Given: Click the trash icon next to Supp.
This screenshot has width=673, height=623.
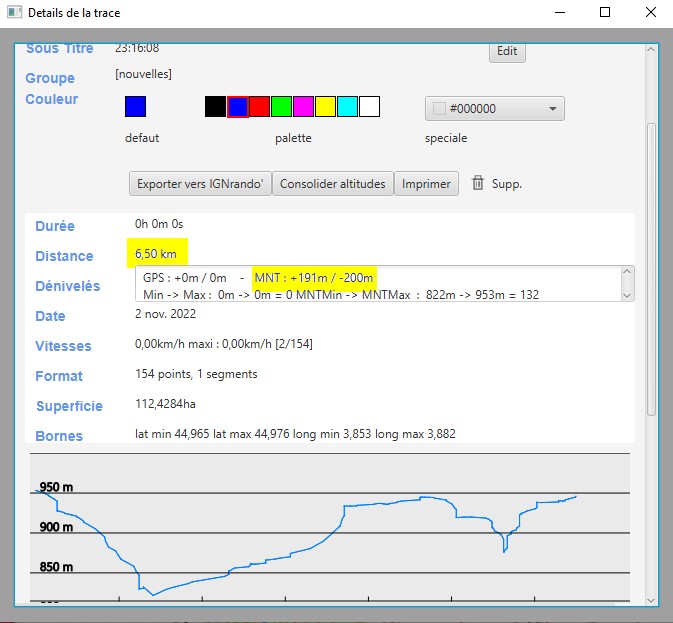Looking at the screenshot, I should [x=478, y=183].
